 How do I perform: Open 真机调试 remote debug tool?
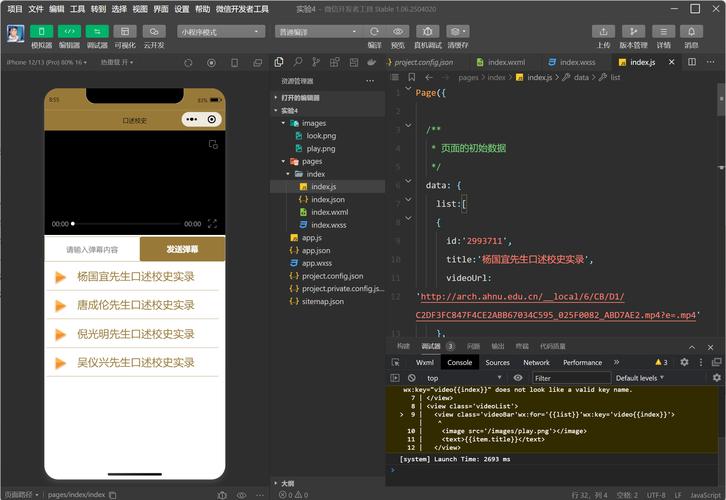coord(428,31)
